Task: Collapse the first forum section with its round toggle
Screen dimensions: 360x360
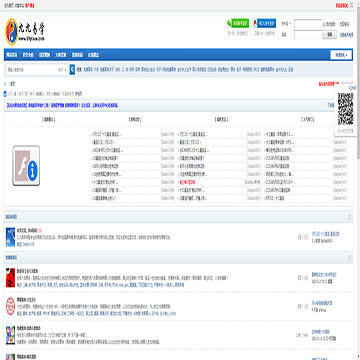Action: [x=349, y=217]
